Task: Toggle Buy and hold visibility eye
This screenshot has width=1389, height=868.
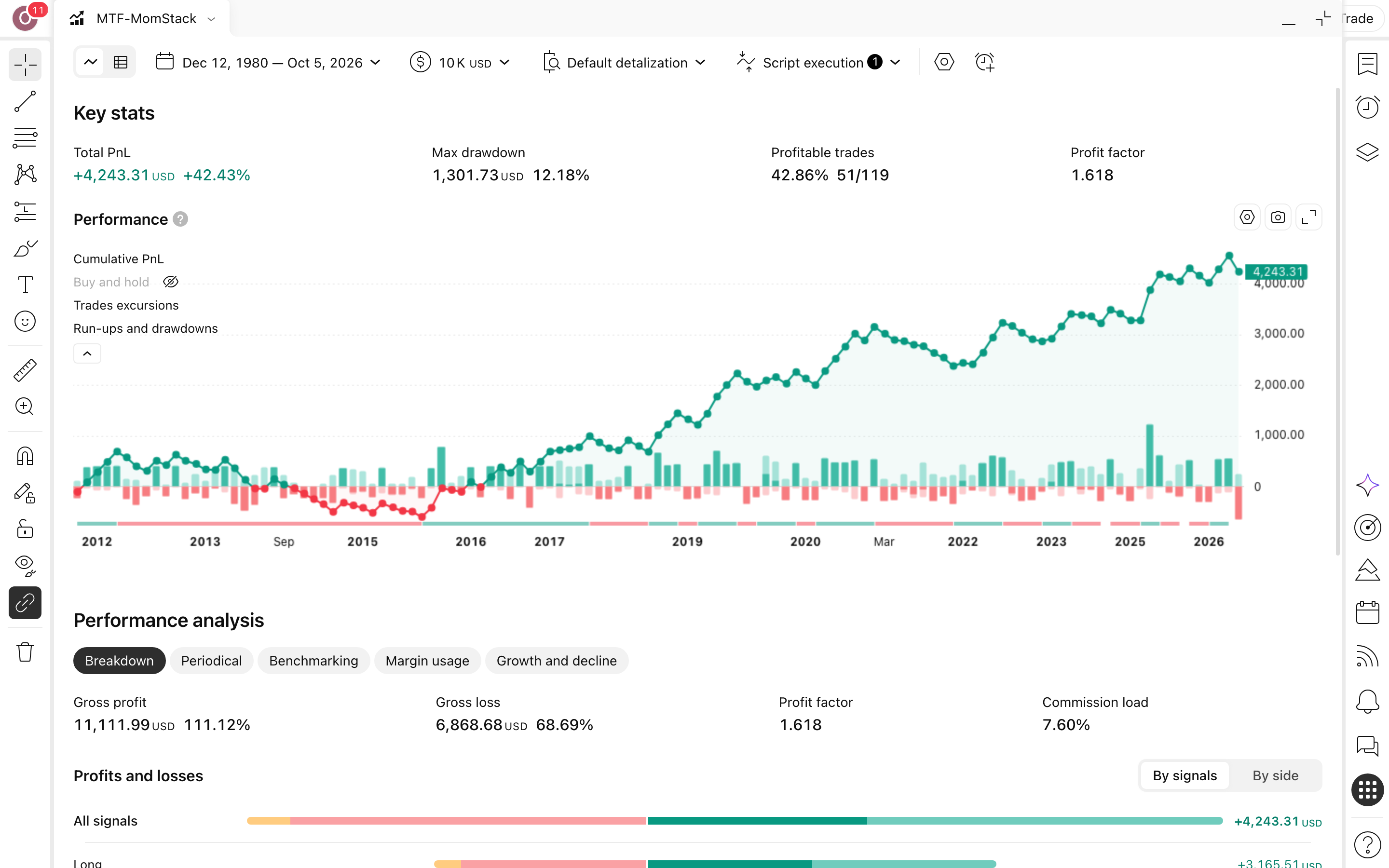Action: click(171, 282)
